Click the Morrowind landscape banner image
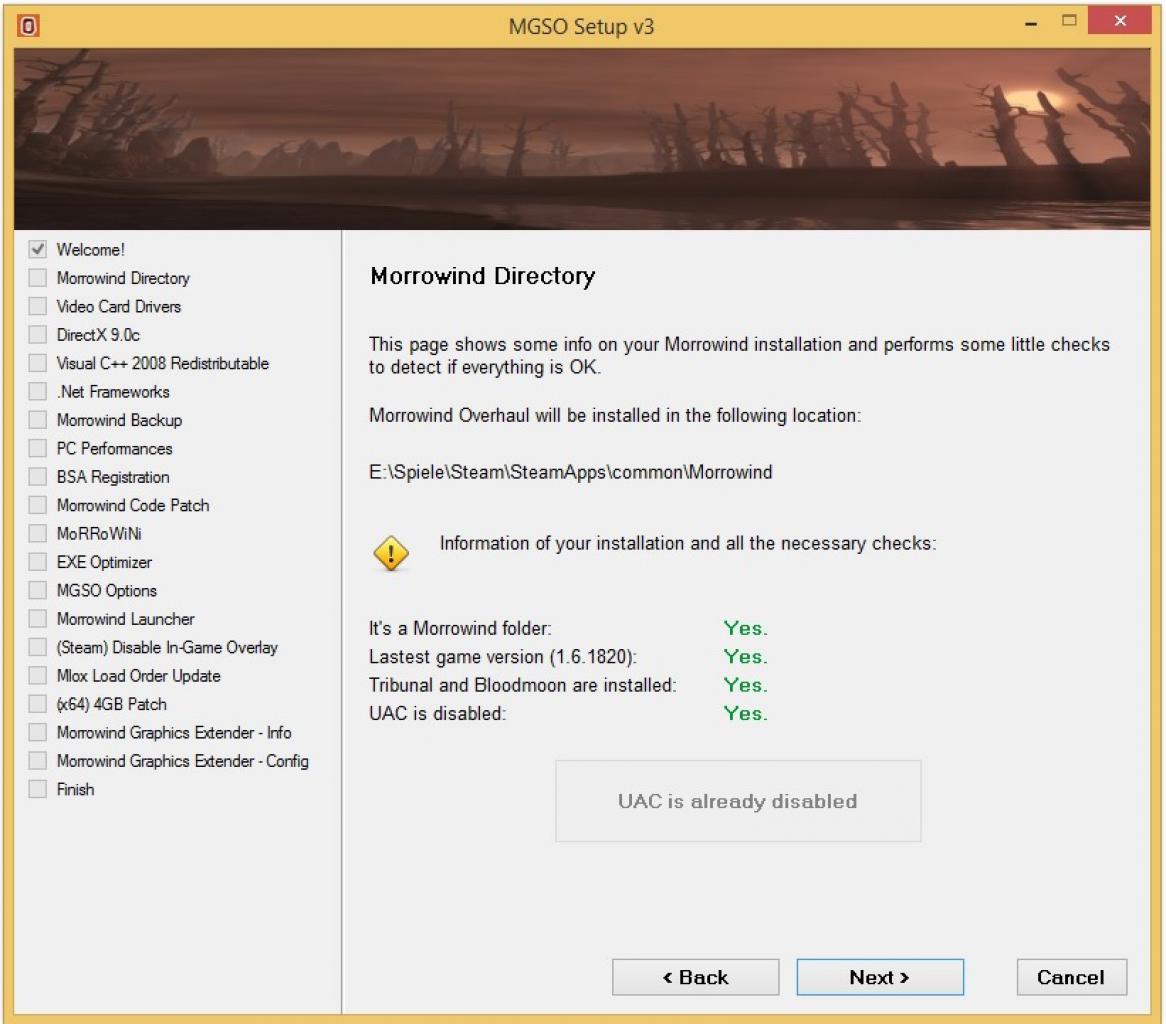Viewport: 1166px width, 1024px height. pos(582,139)
